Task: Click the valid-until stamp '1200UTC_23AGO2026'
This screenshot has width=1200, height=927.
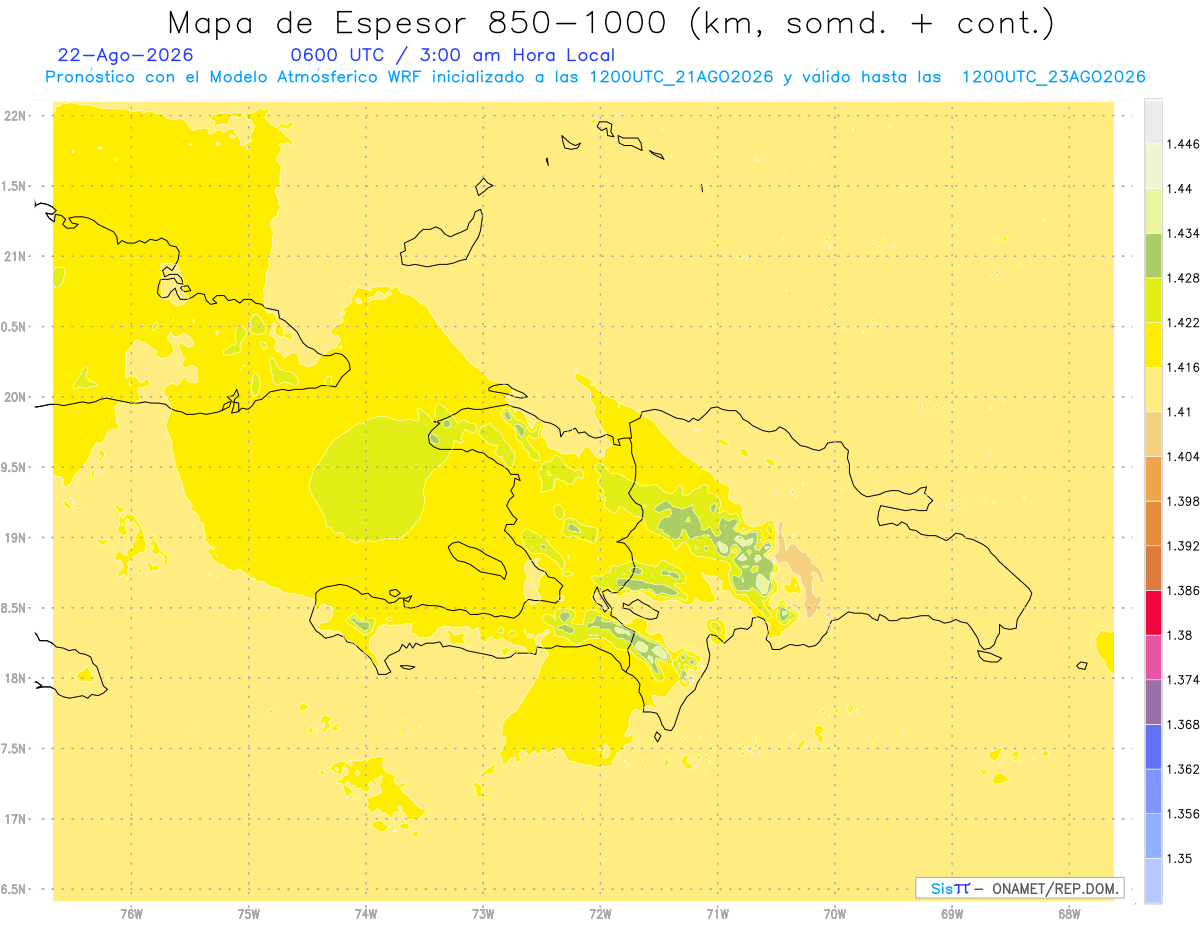Action: [x=1053, y=77]
